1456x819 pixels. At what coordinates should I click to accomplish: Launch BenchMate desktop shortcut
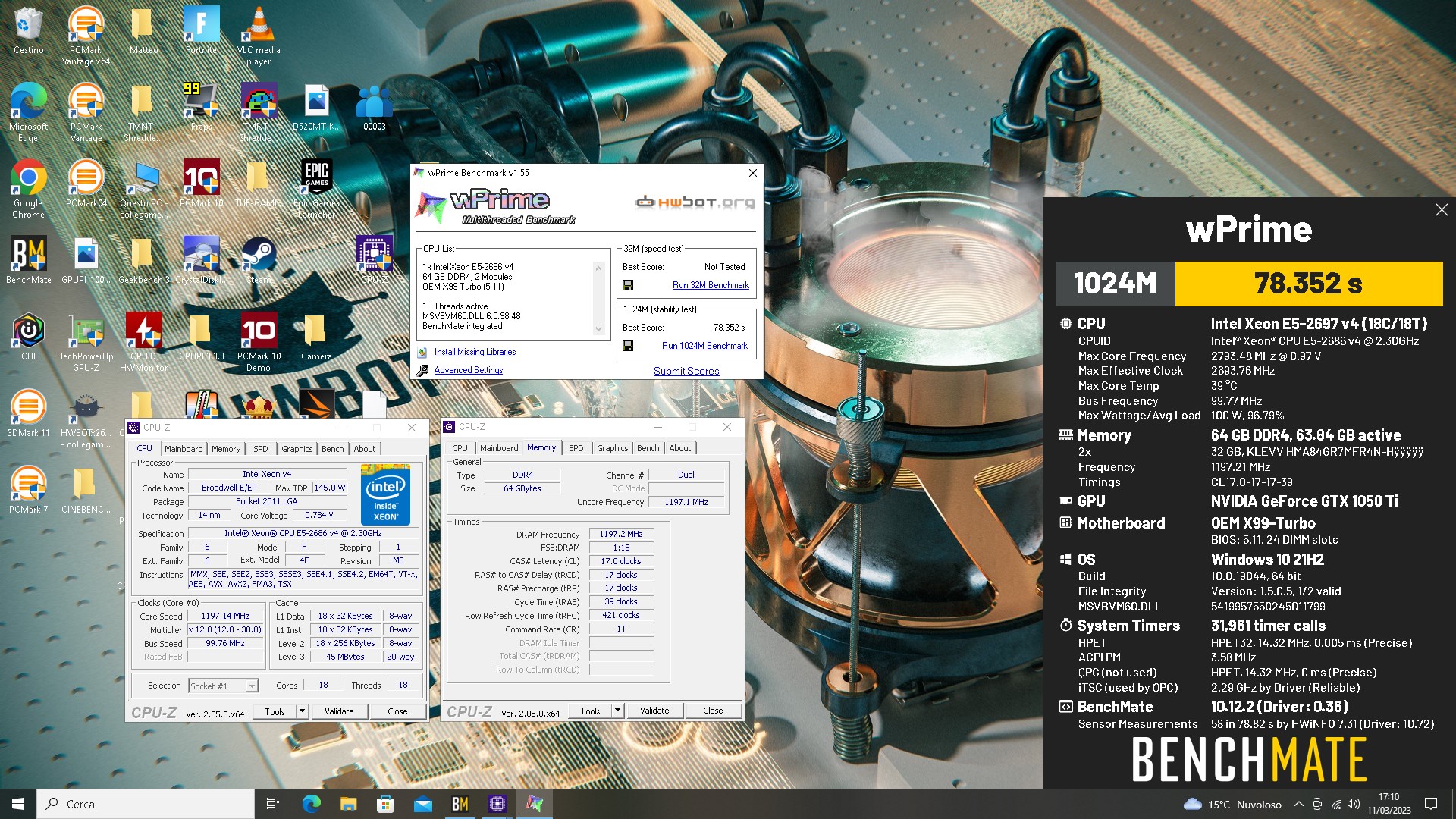[x=28, y=260]
